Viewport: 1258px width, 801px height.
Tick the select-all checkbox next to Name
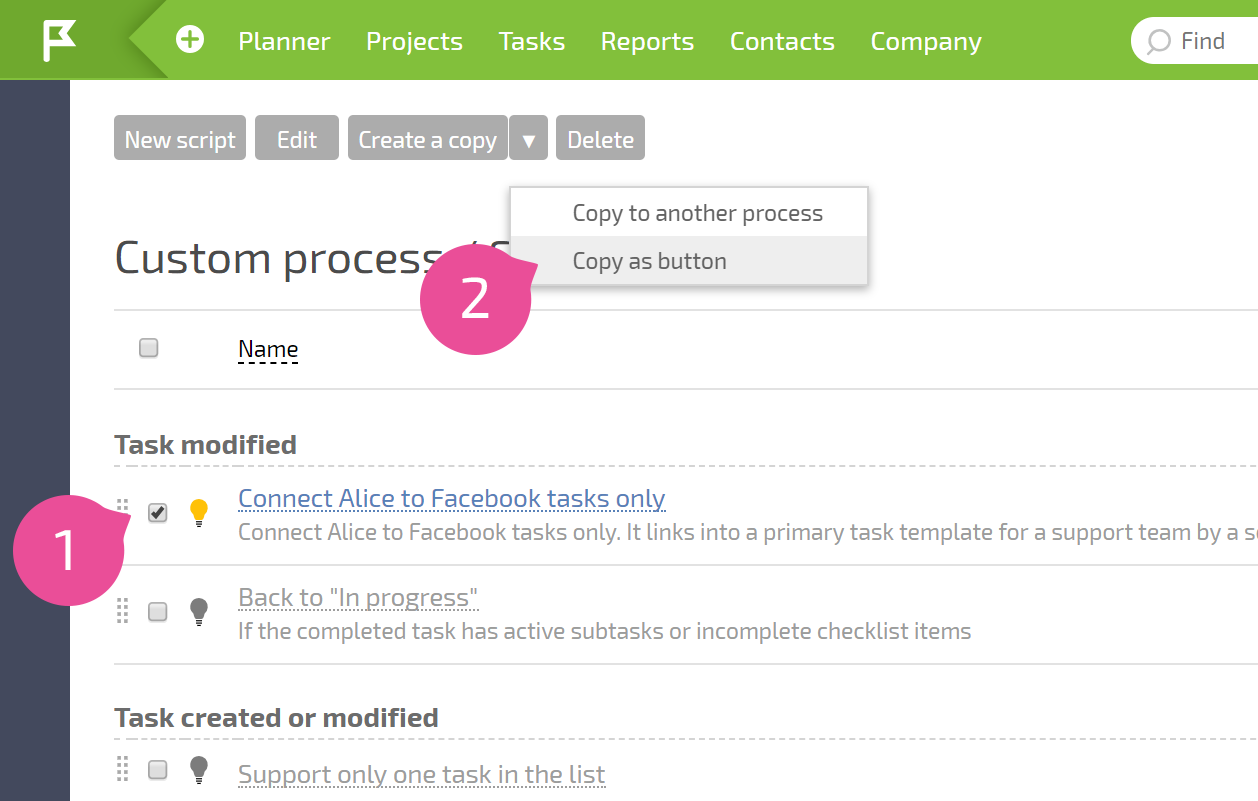point(149,348)
